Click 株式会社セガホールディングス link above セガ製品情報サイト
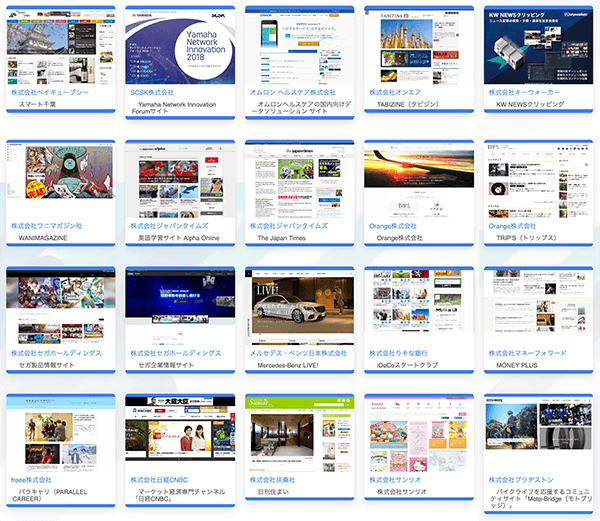The height and width of the screenshot is (521, 600). [56, 353]
